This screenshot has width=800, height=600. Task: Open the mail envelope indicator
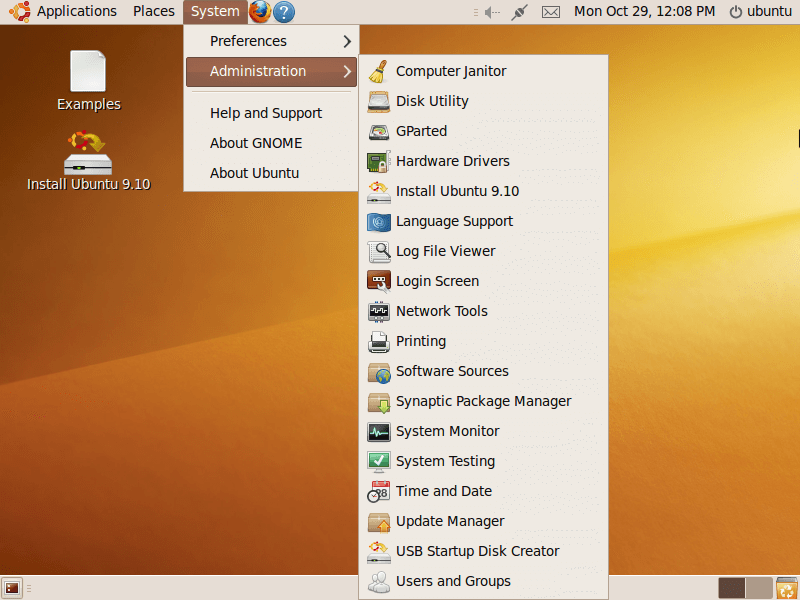coord(551,12)
